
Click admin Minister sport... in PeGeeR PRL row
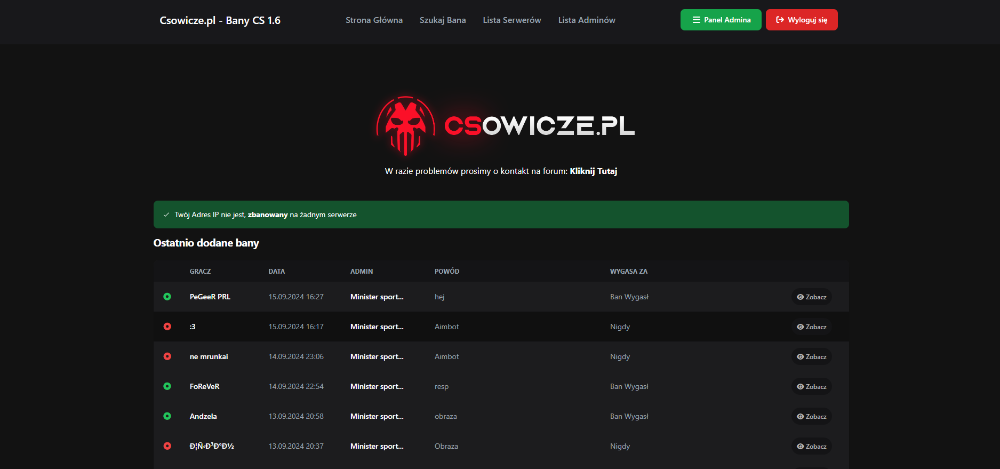[x=377, y=297]
